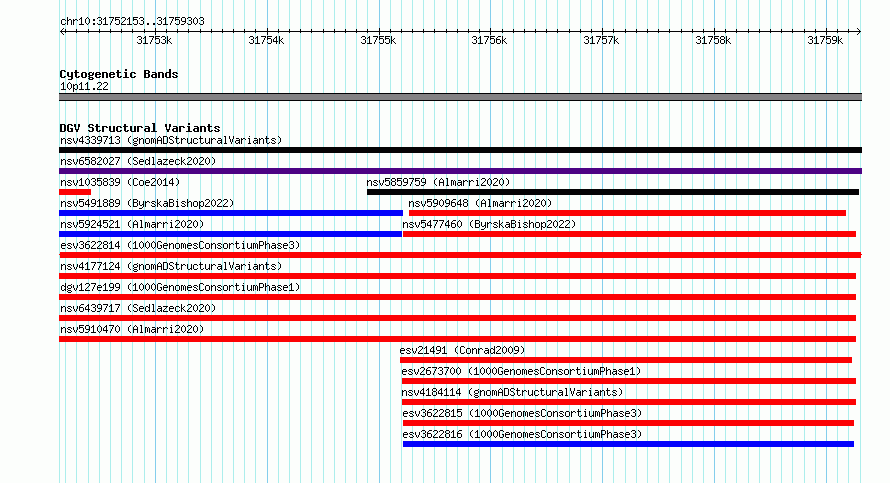This screenshot has height=483, width=890.
Task: Select the blue nsv5924521 variant bar
Action: click(230, 234)
